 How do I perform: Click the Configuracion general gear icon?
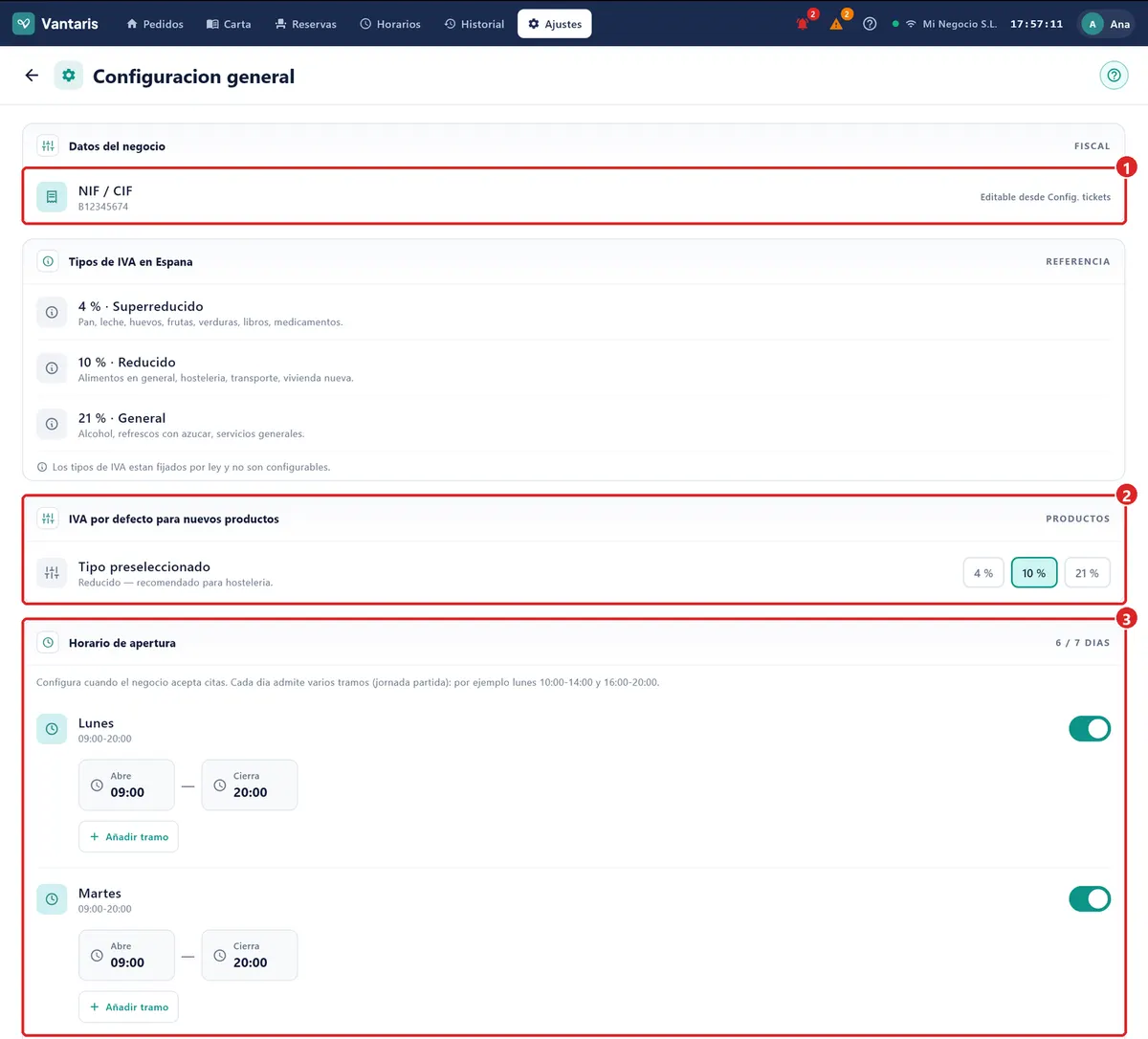click(x=68, y=76)
